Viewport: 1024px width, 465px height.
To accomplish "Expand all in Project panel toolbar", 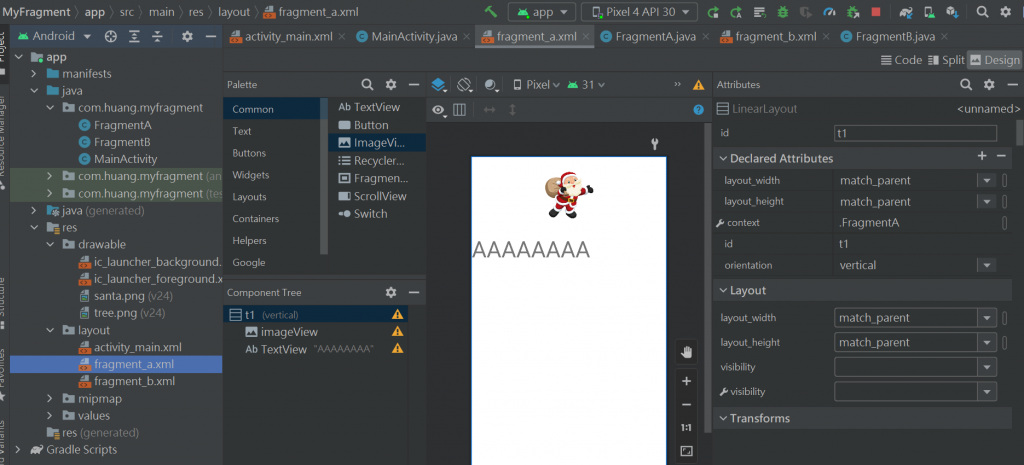I will (x=134, y=37).
